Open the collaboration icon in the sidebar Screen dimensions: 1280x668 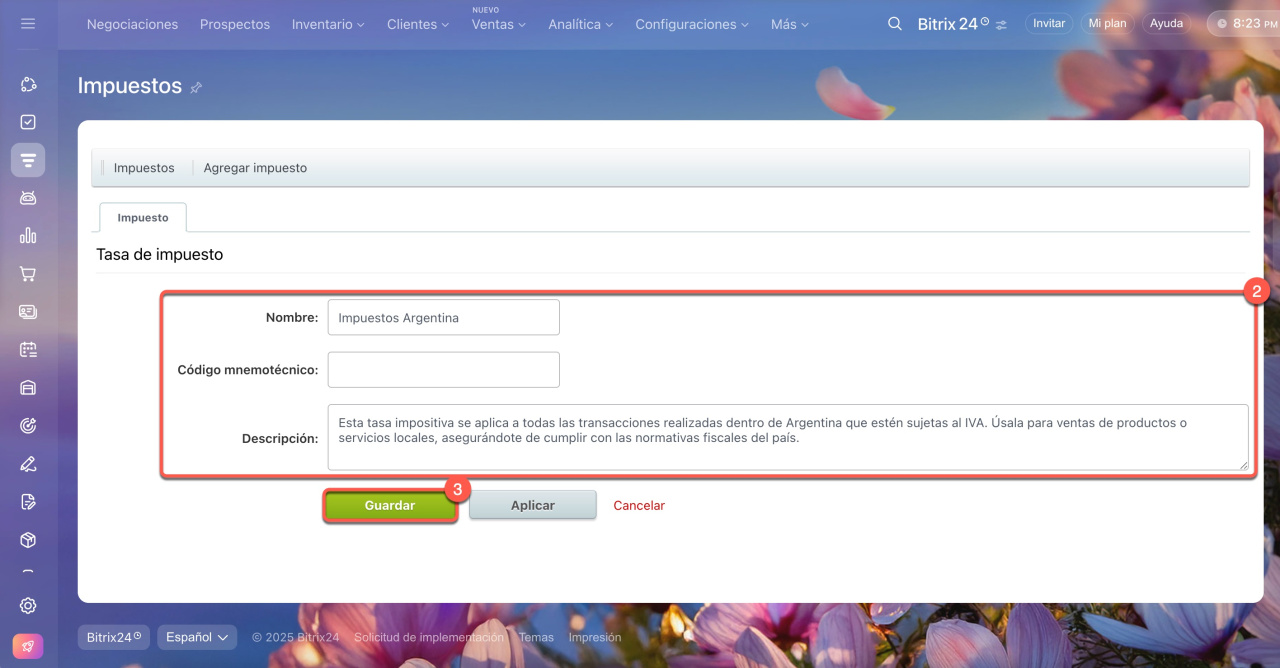pos(28,85)
